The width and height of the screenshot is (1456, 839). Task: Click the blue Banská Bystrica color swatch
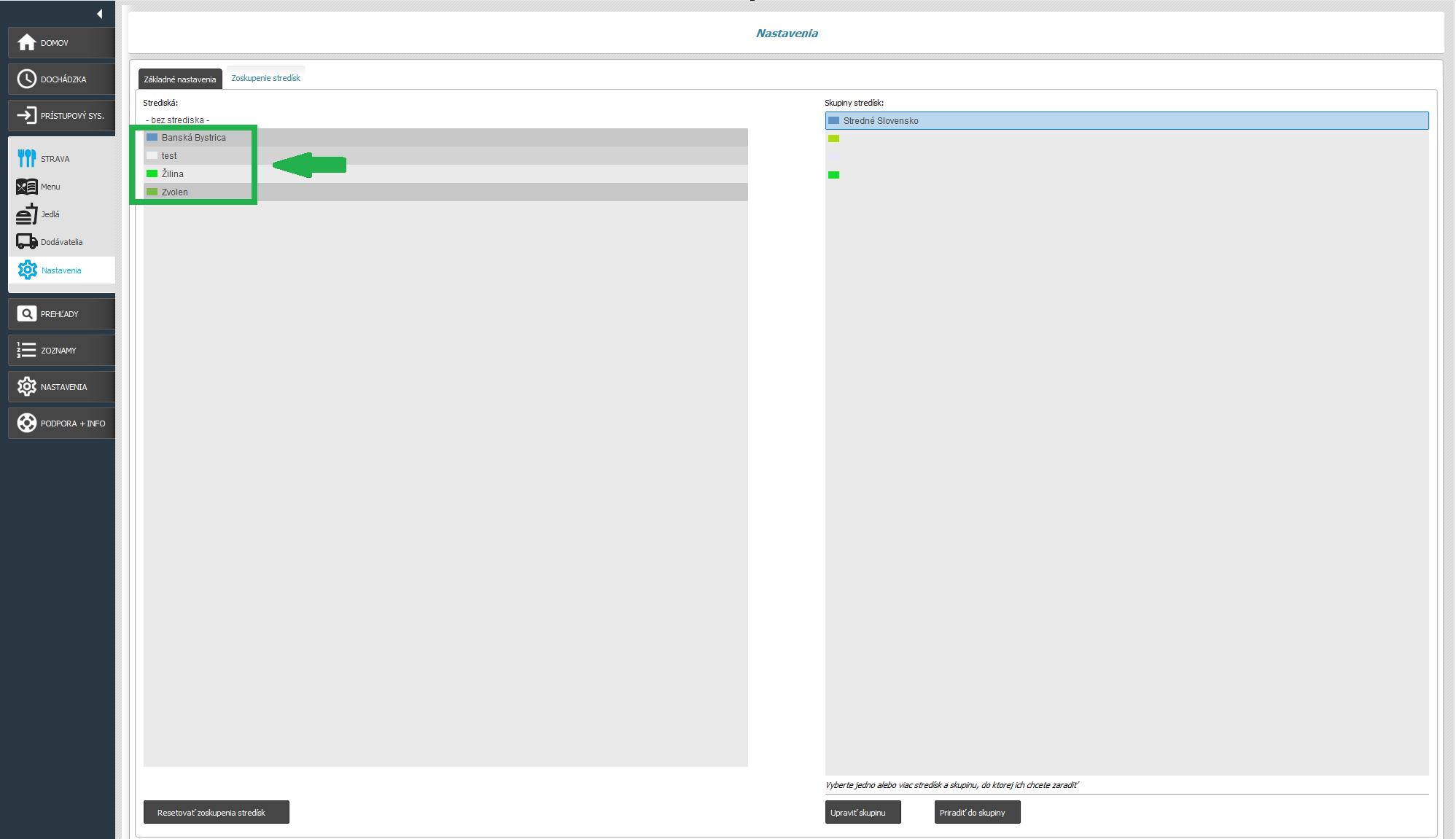coord(152,137)
